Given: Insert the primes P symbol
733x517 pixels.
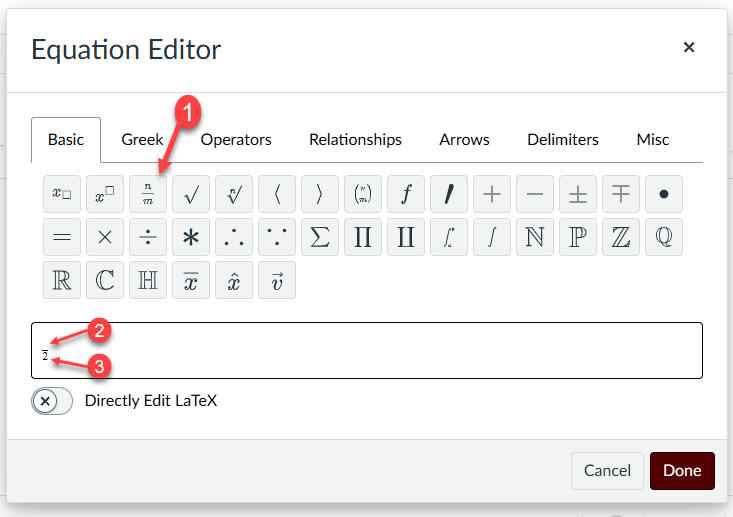Looking at the screenshot, I should tap(578, 237).
